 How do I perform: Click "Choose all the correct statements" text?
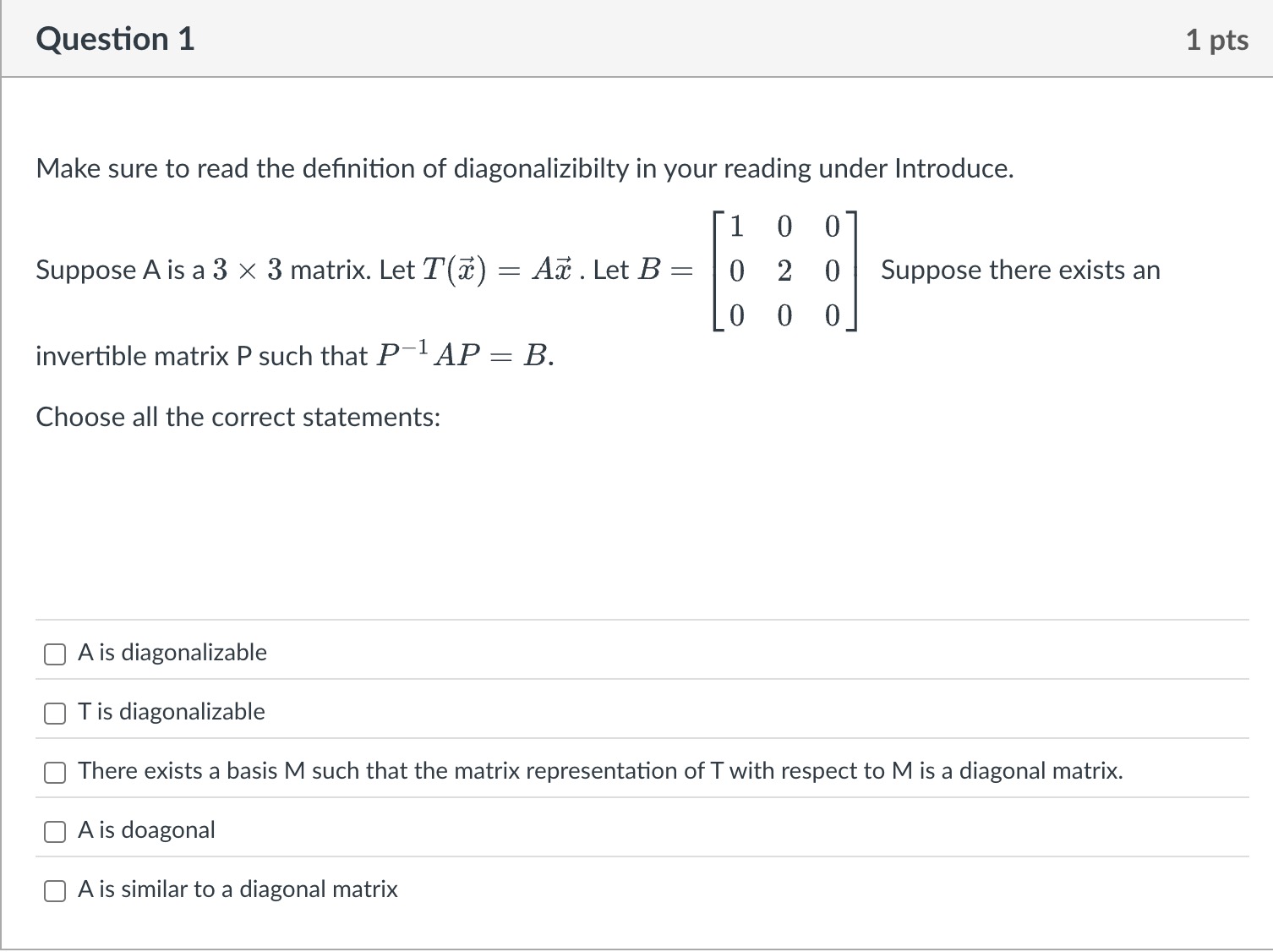coord(238,416)
